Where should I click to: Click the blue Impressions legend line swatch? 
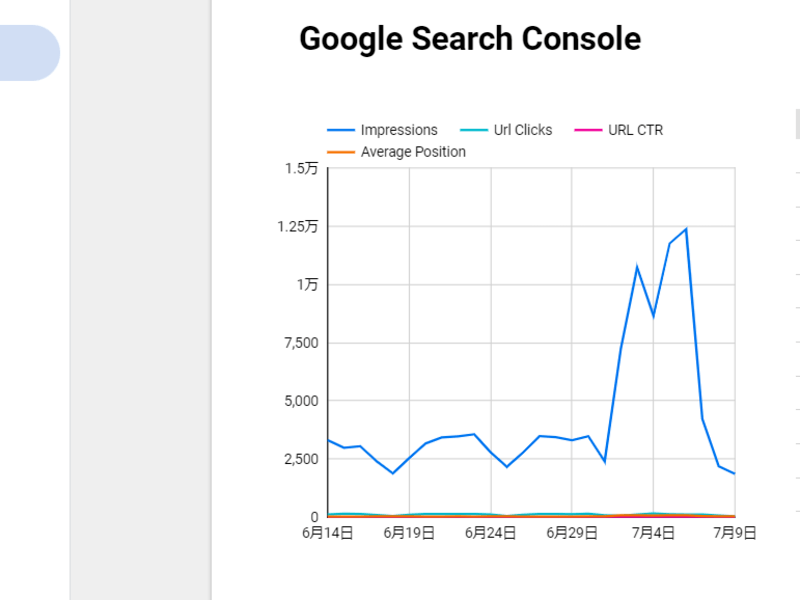click(x=341, y=130)
